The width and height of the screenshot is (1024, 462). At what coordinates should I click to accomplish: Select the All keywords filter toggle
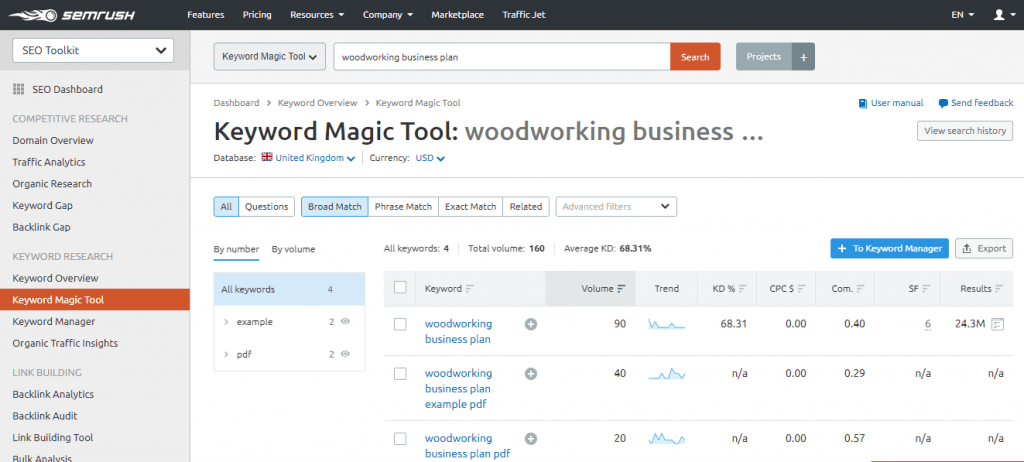coord(226,206)
